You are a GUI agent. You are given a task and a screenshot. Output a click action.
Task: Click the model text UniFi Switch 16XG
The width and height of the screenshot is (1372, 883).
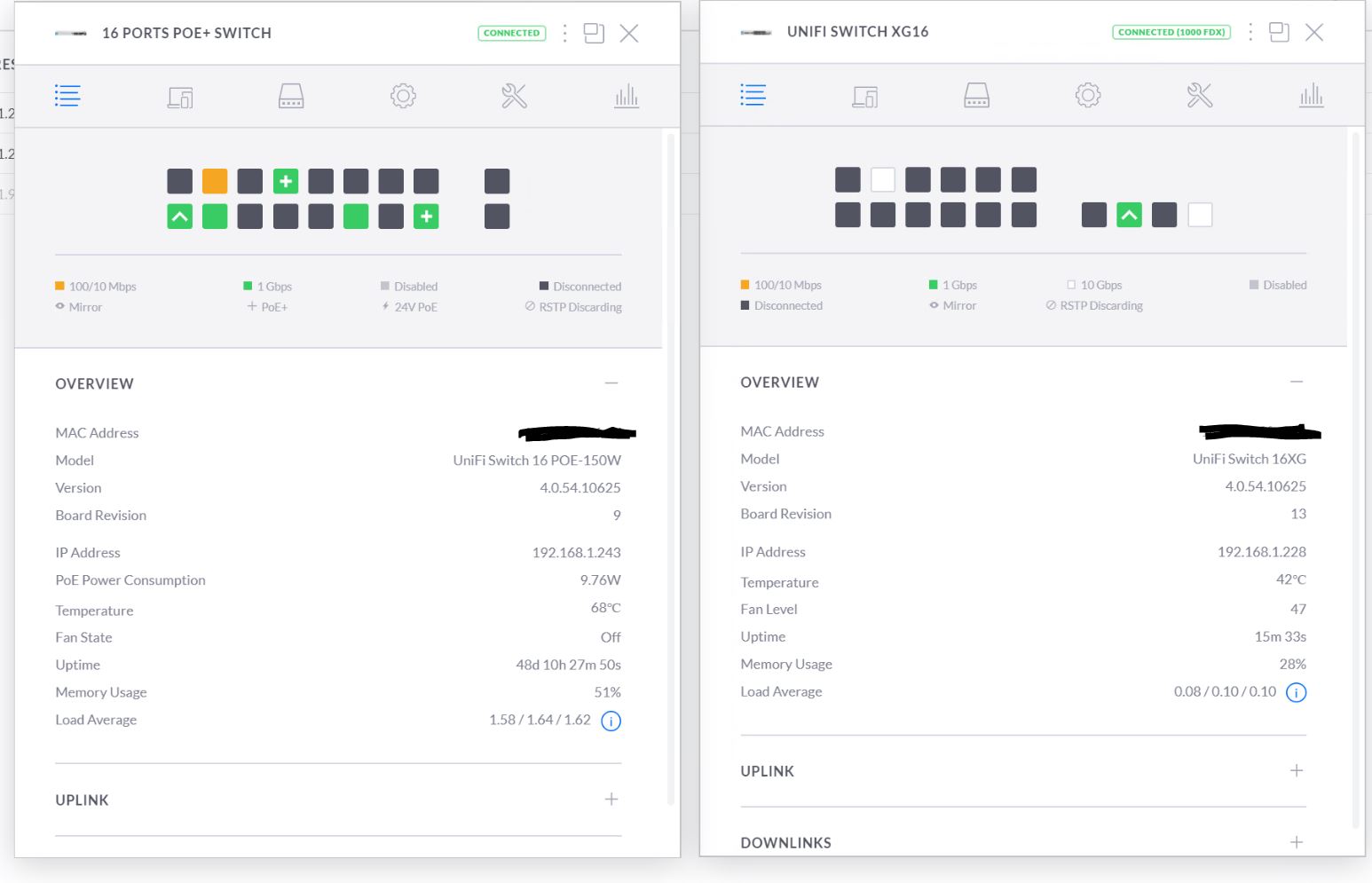[x=1250, y=459]
